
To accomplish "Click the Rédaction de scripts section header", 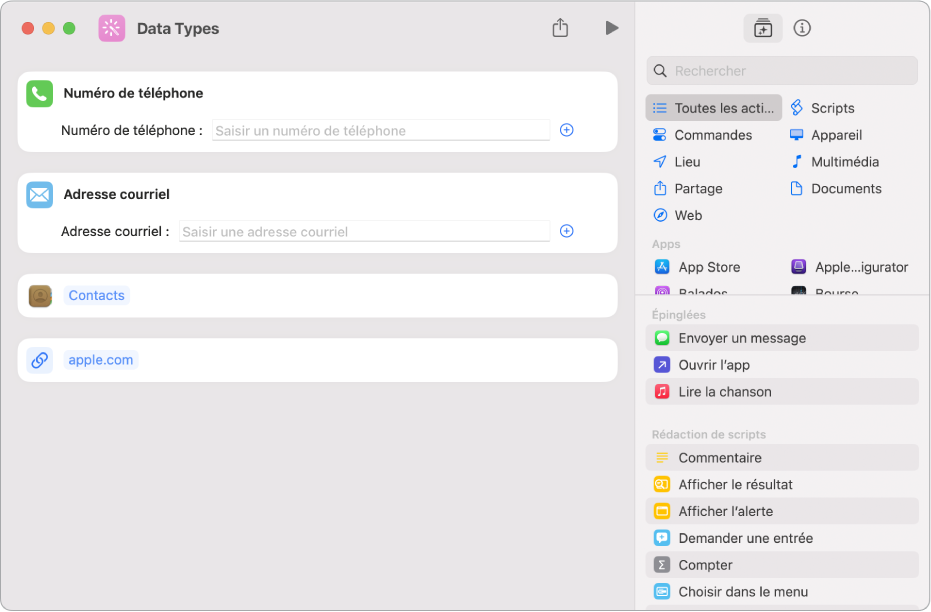I will point(709,435).
